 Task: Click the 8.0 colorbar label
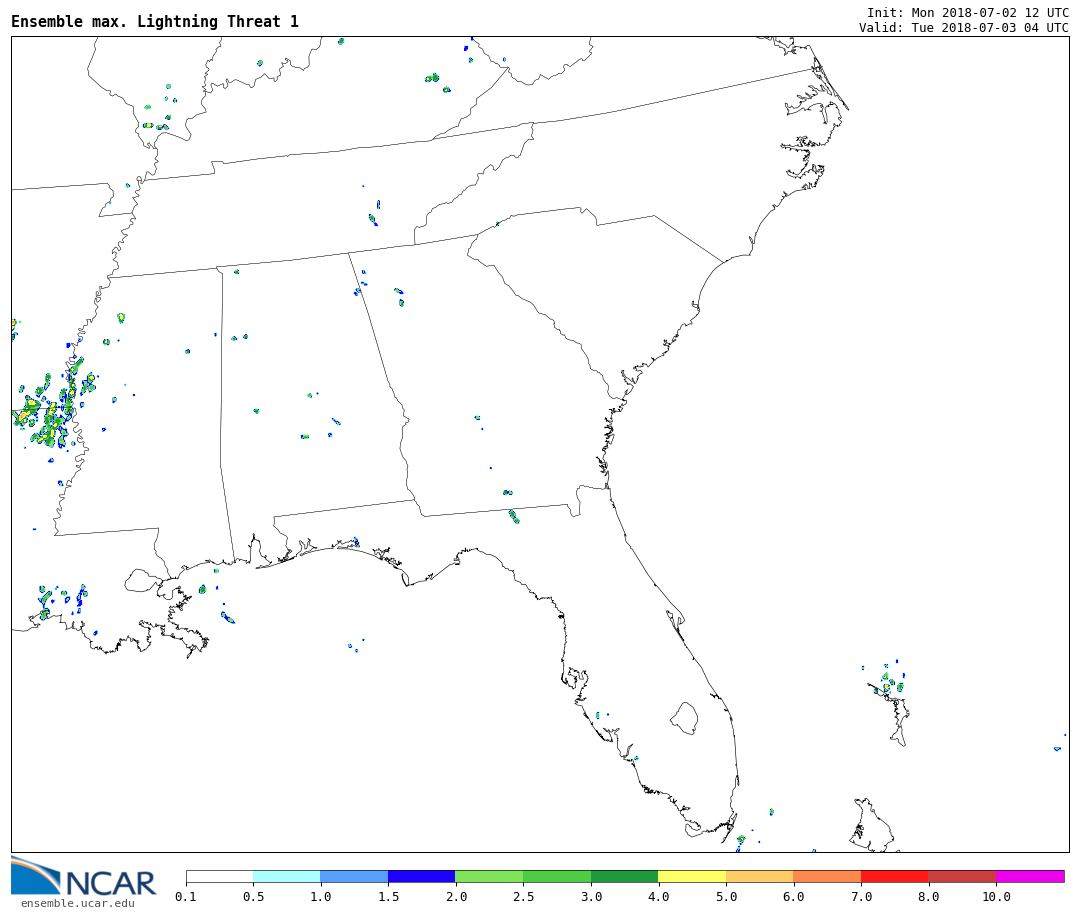point(928,896)
